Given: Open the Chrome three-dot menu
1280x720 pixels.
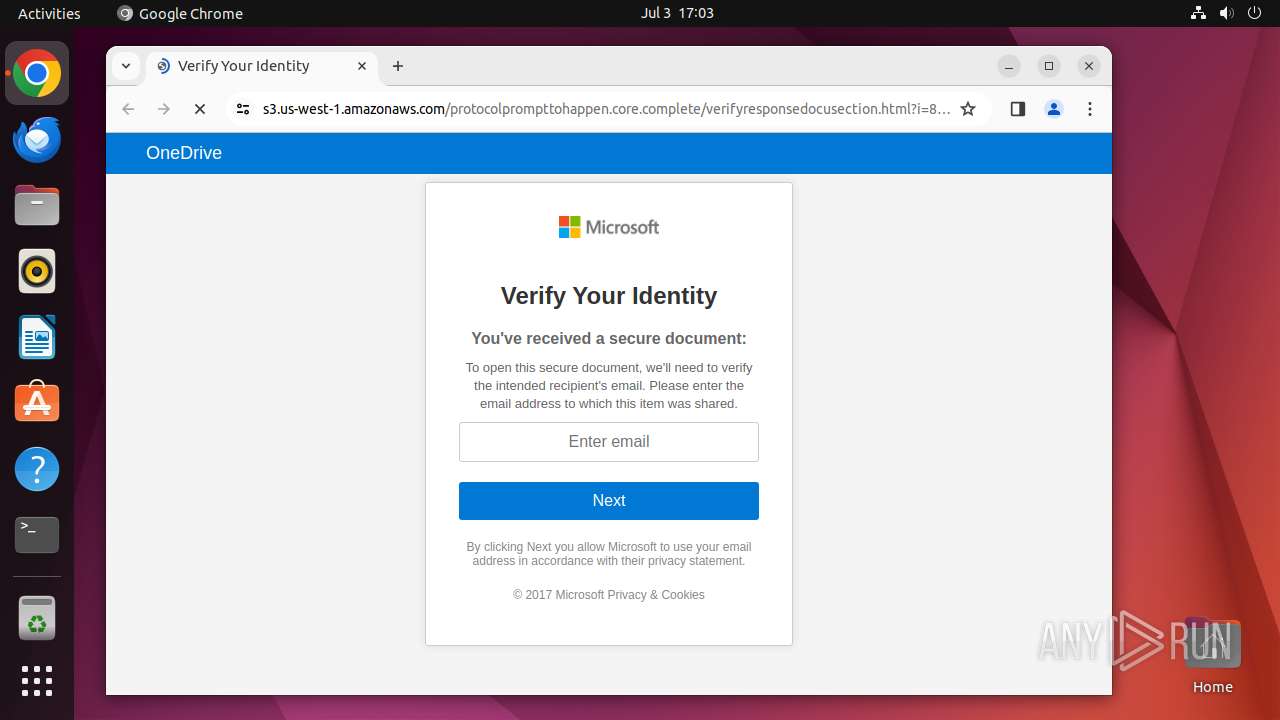Looking at the screenshot, I should pos(1090,109).
